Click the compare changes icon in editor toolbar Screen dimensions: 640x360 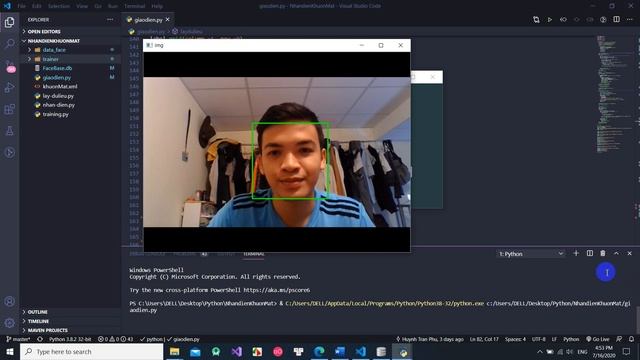(x=536, y=19)
